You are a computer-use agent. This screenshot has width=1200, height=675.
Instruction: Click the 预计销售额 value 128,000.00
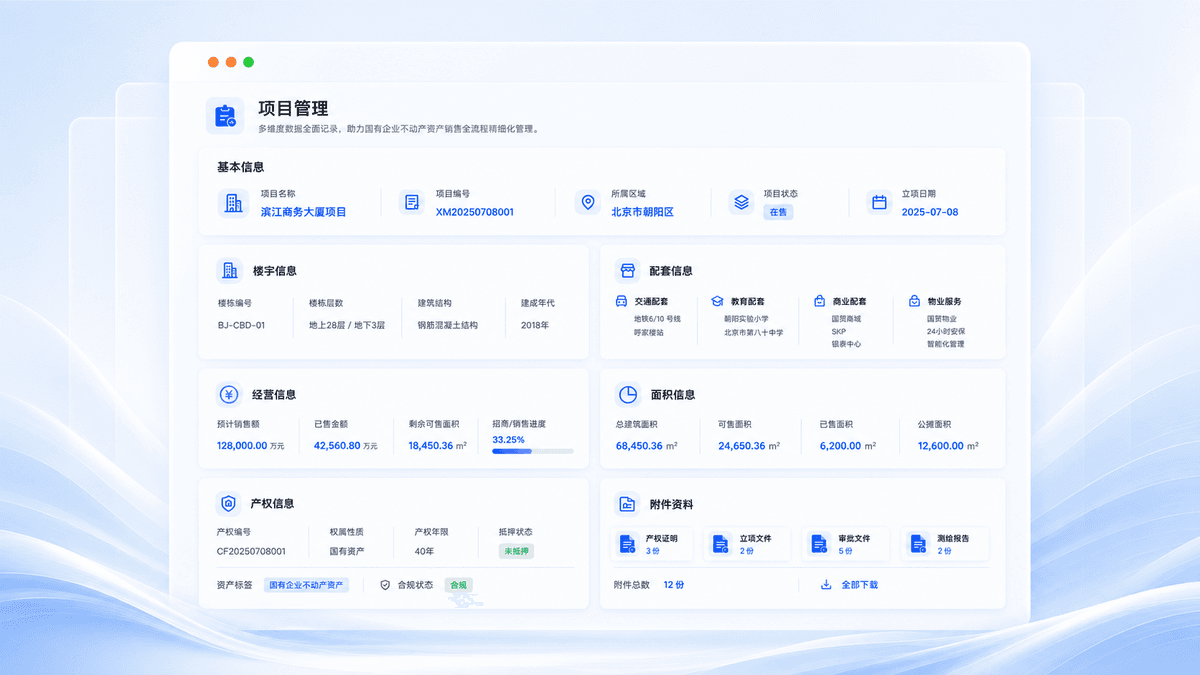(x=242, y=446)
